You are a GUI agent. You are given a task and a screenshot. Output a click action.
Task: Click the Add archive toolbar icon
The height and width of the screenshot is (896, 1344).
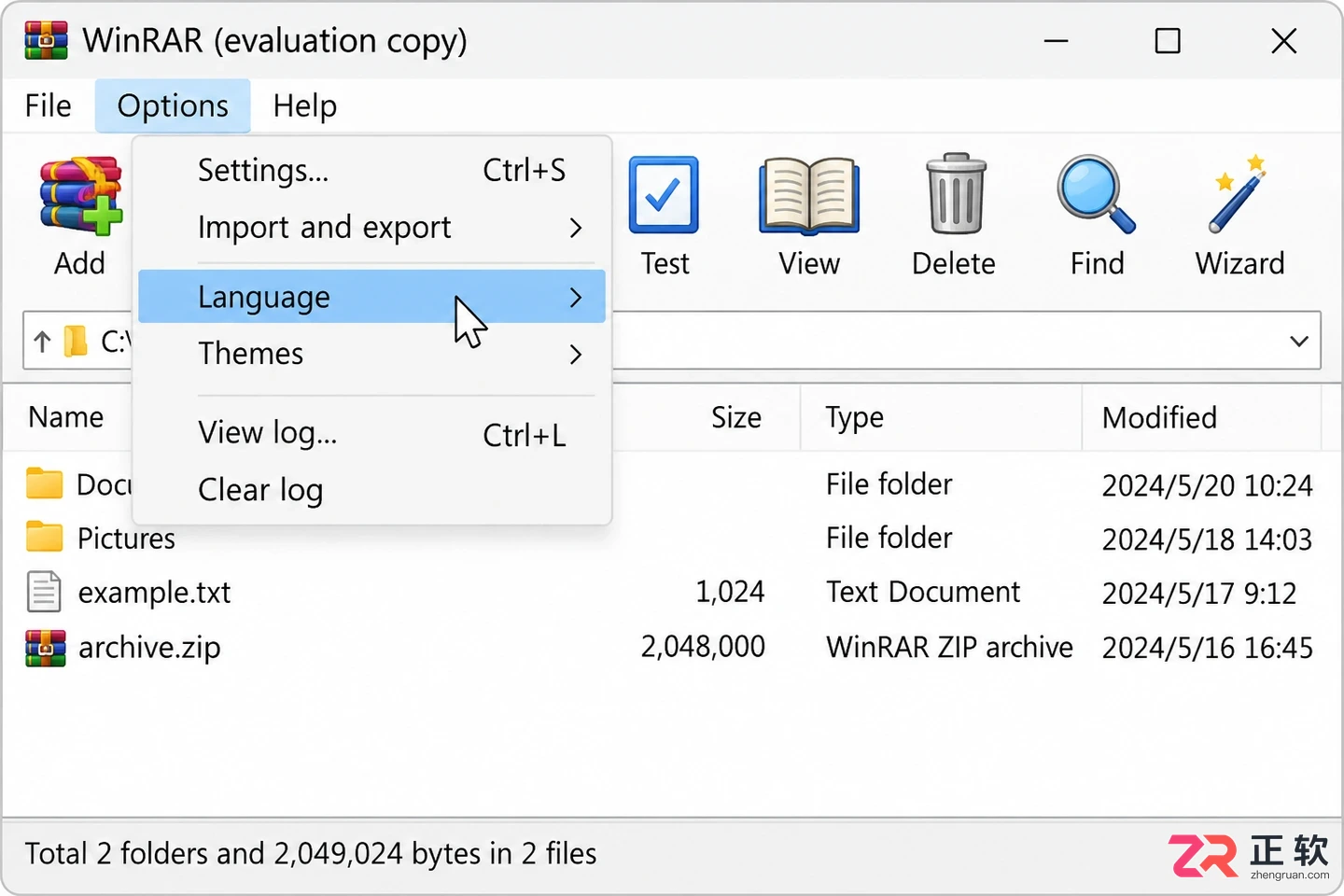pos(80,195)
